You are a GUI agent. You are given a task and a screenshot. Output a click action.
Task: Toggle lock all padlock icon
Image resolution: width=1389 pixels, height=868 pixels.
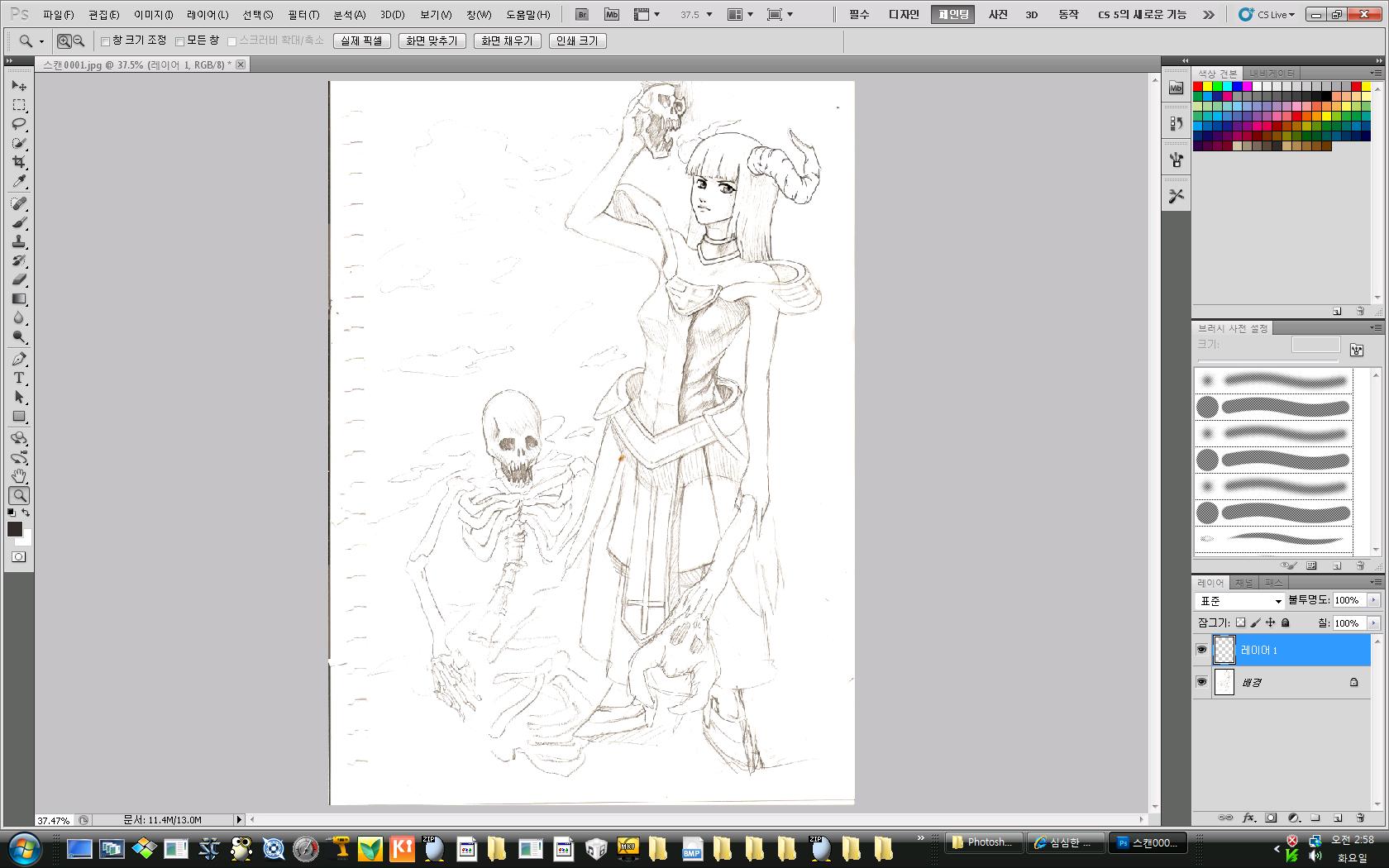[x=1286, y=622]
